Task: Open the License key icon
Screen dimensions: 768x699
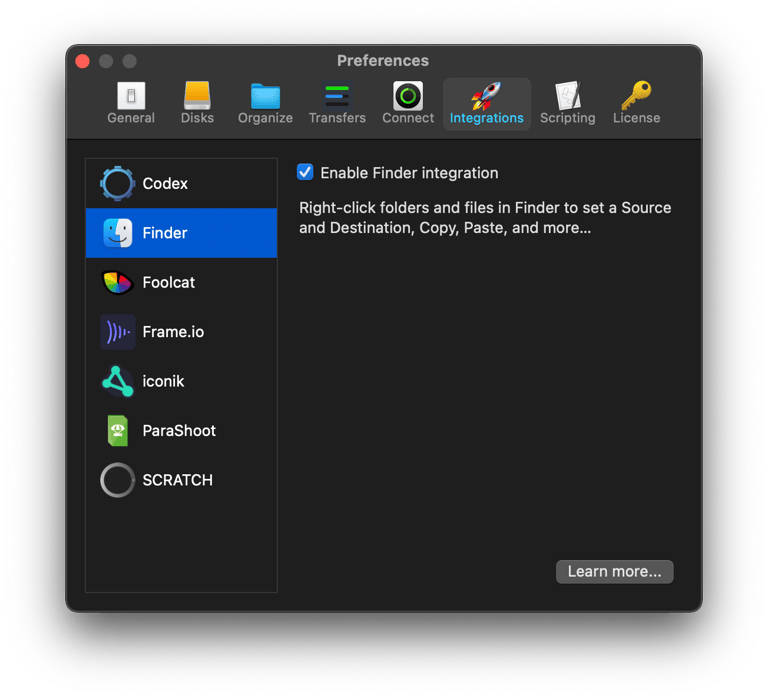Action: [x=636, y=97]
